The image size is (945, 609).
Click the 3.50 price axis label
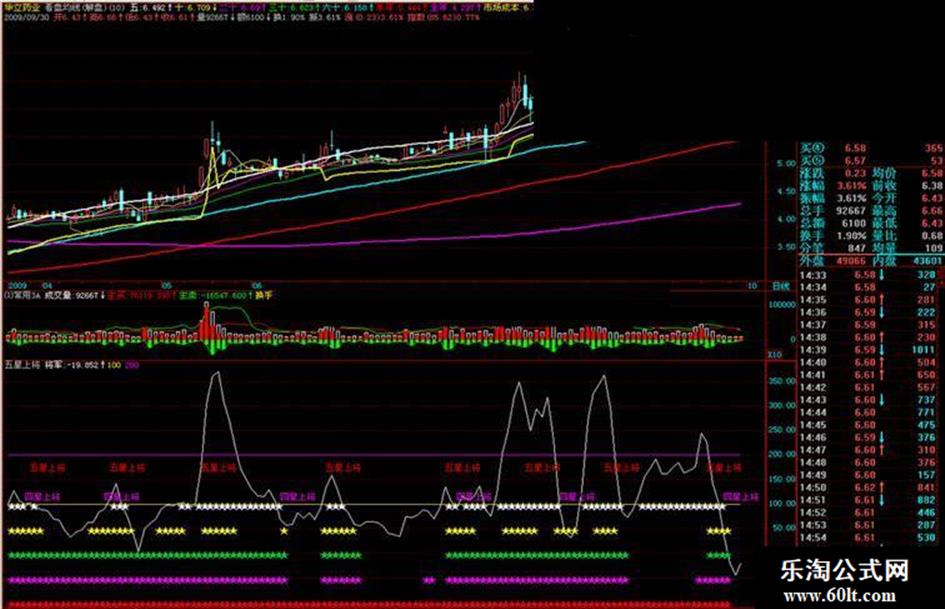786,247
